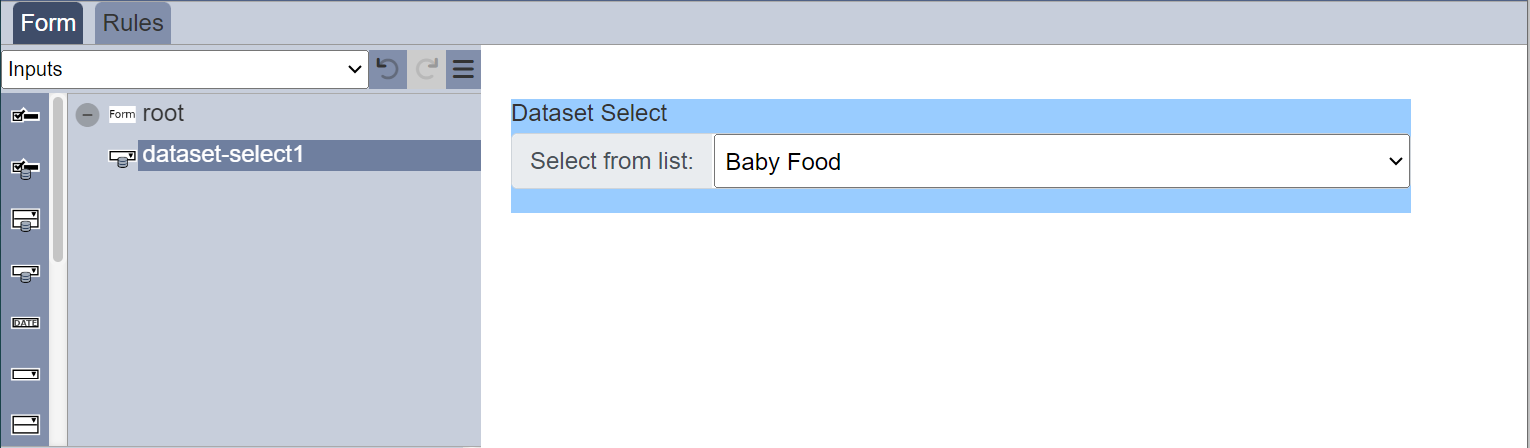Redo the last undone change
1530x448 pixels.
pos(427,69)
